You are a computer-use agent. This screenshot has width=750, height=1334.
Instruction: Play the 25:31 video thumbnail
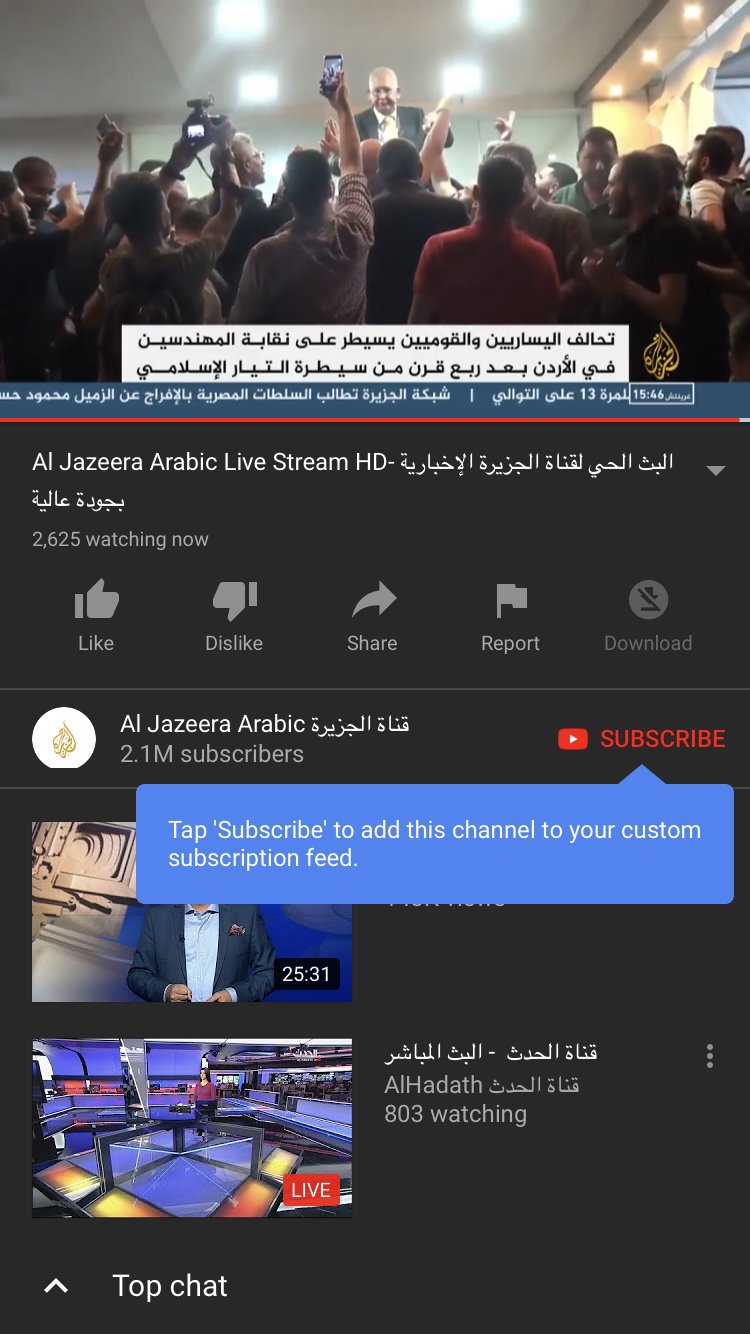192,912
